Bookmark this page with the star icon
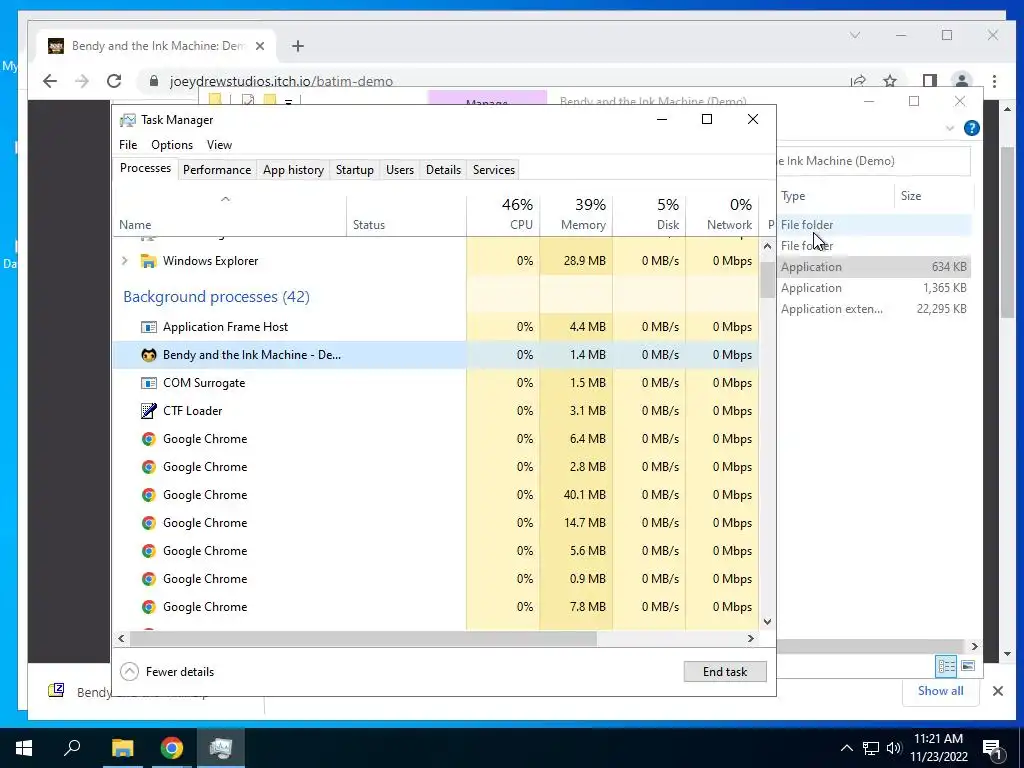Viewport: 1024px width, 768px height. coord(889,81)
